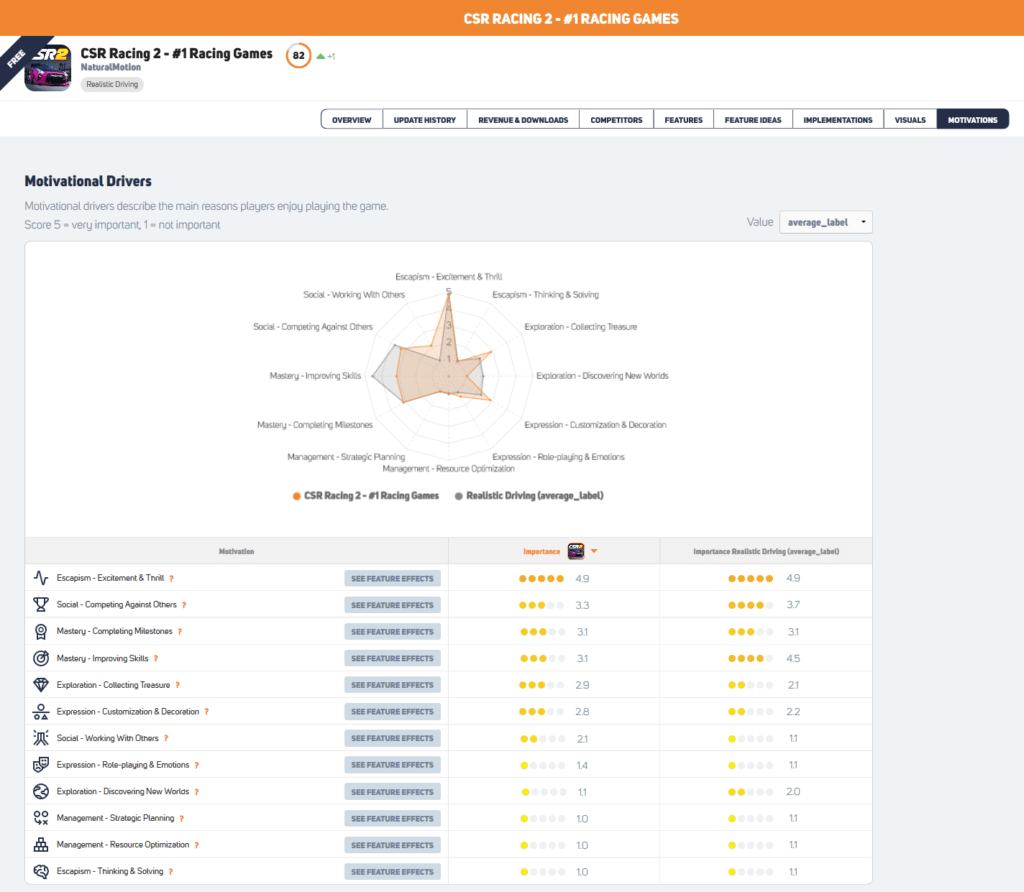Click the game icon in Importance column header
1024x892 pixels.
(x=576, y=551)
